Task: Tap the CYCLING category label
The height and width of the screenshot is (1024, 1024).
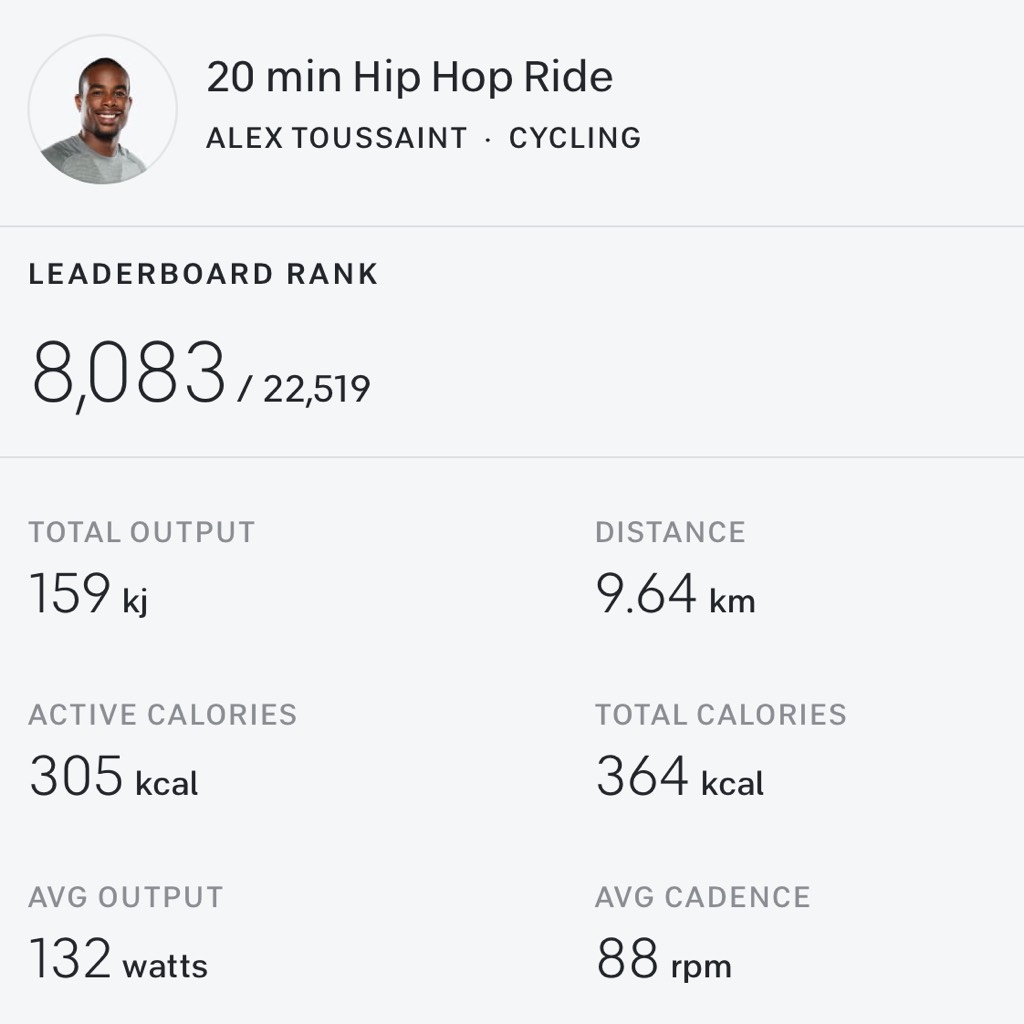Action: [575, 138]
